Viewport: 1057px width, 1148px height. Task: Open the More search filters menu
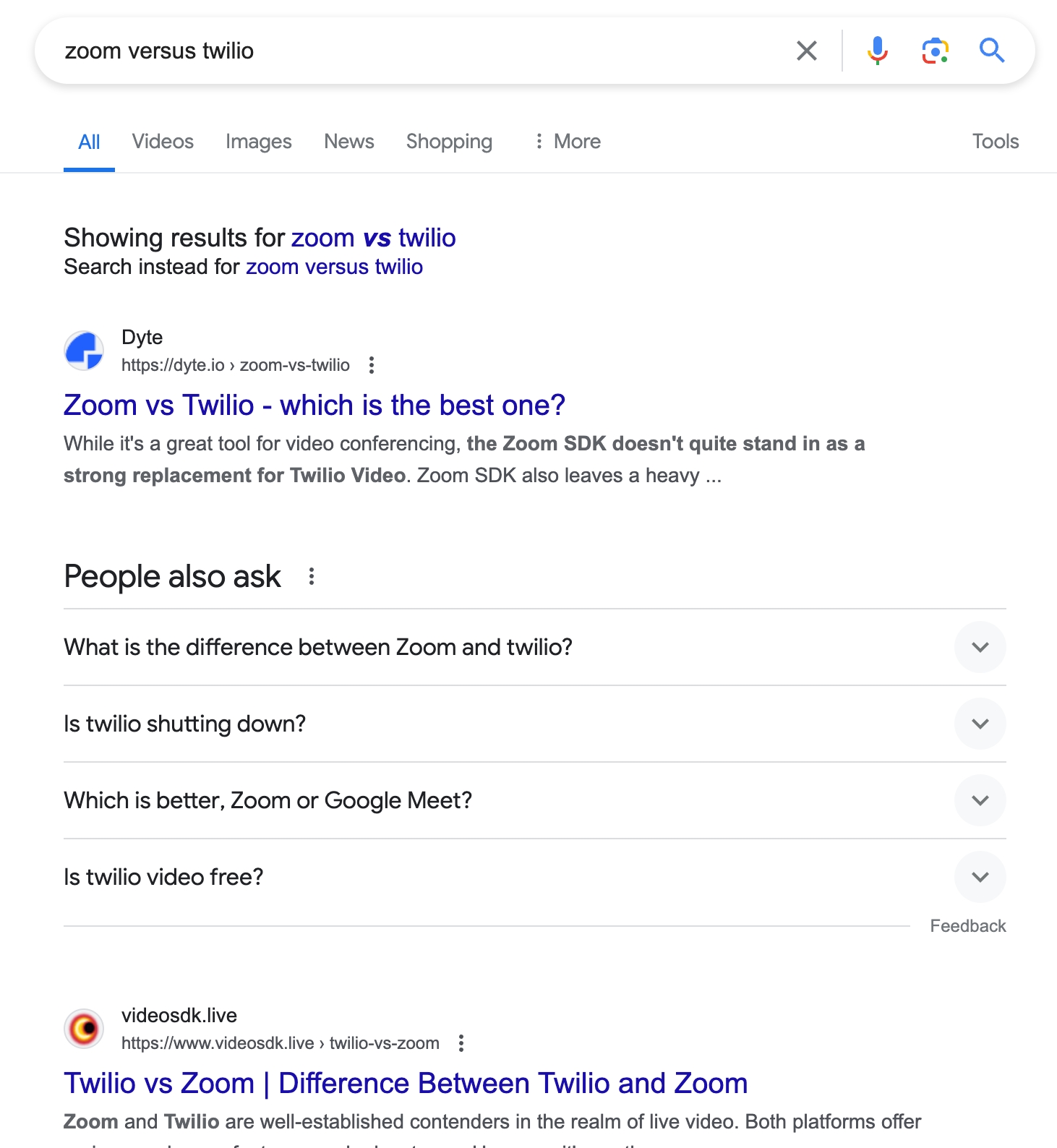pos(568,142)
